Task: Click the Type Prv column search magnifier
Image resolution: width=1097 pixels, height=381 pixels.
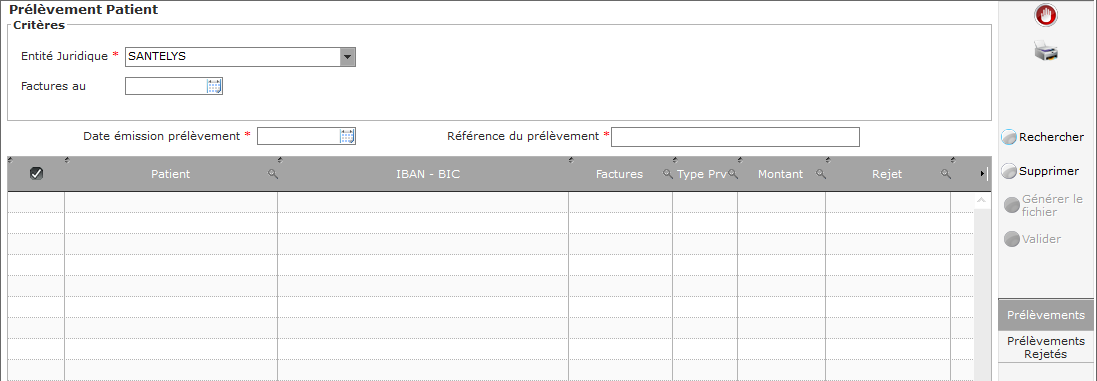Action: pos(733,174)
